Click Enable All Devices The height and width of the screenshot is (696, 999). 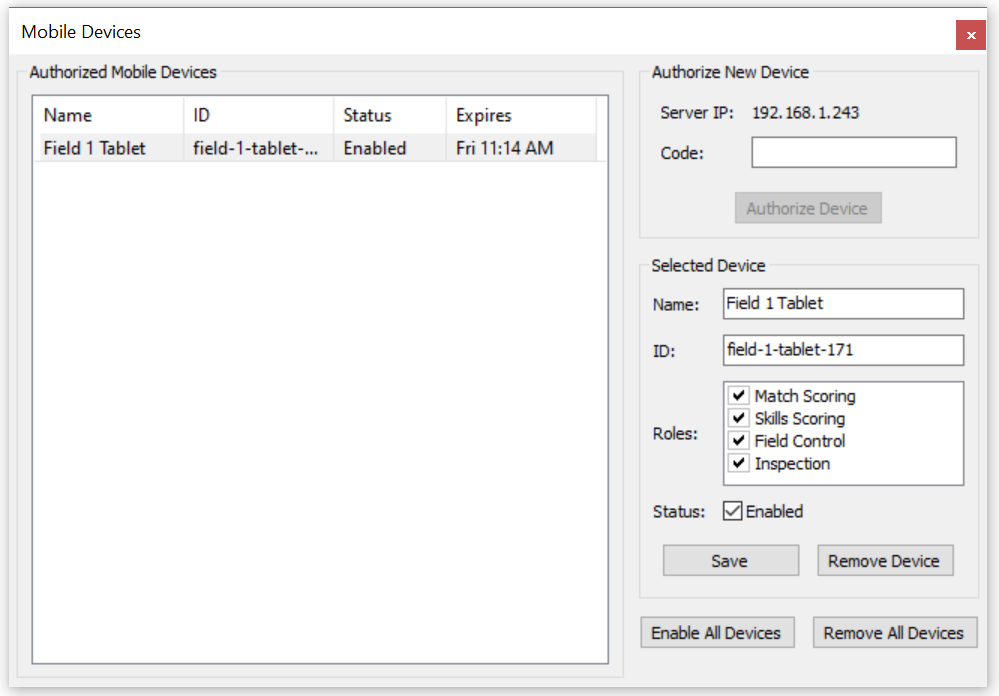pyautogui.click(x=716, y=633)
